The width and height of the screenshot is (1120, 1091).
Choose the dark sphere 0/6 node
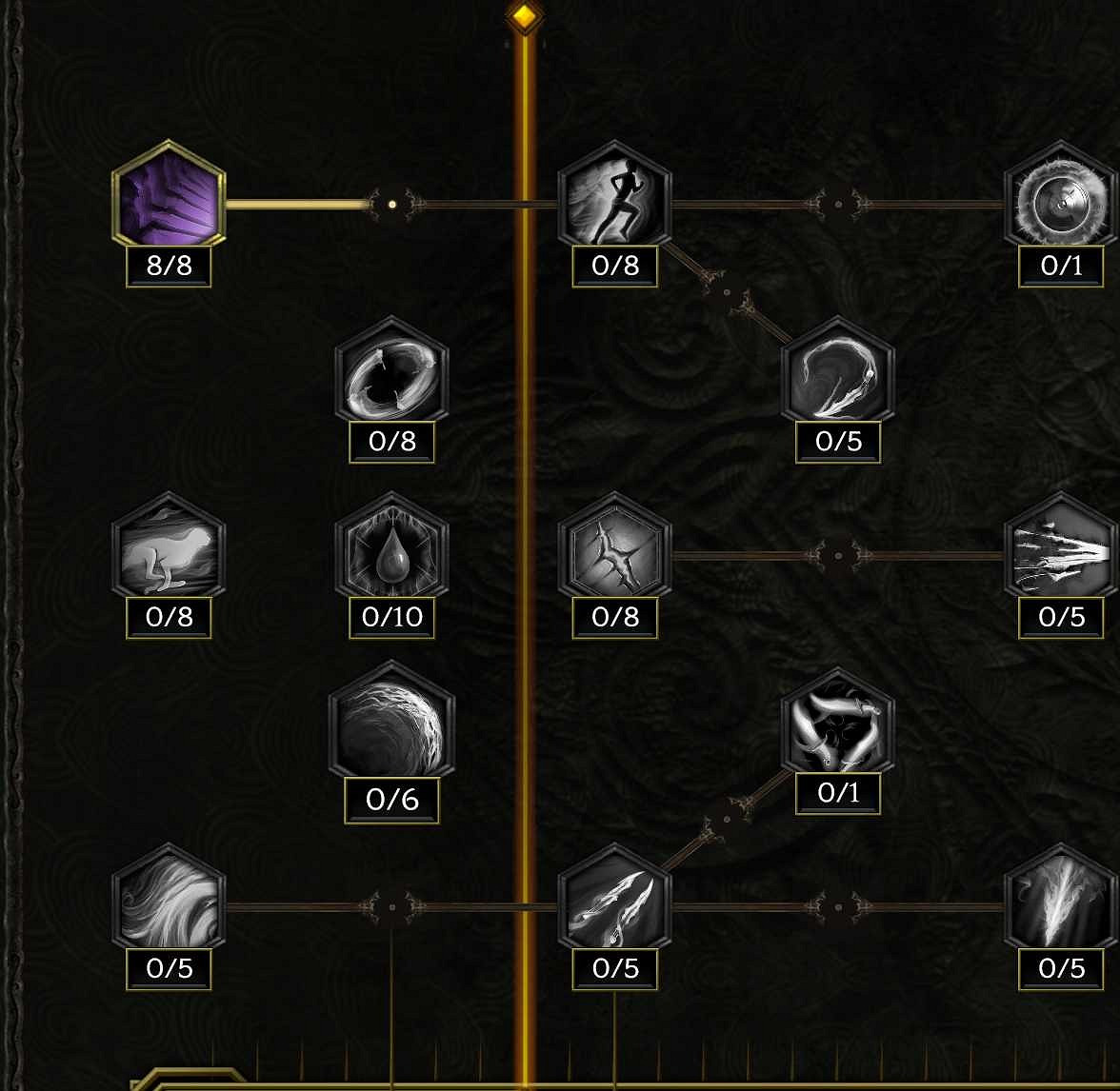391,721
